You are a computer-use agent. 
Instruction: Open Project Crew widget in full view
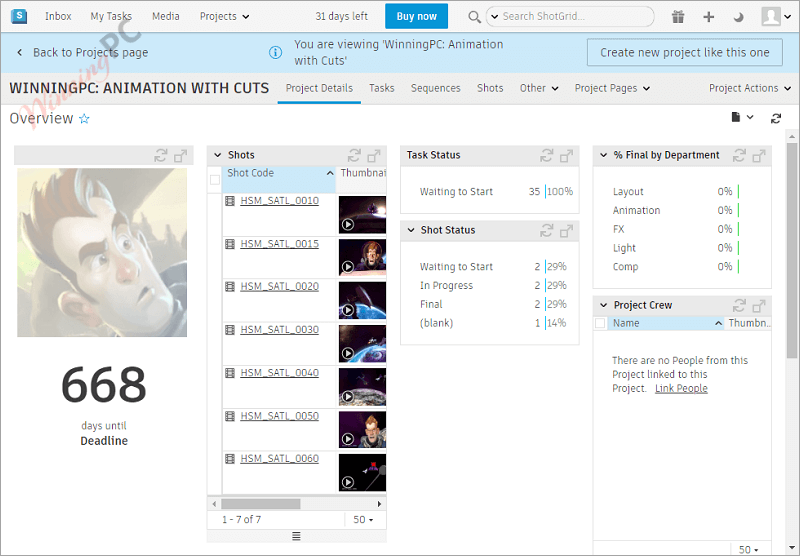(759, 305)
